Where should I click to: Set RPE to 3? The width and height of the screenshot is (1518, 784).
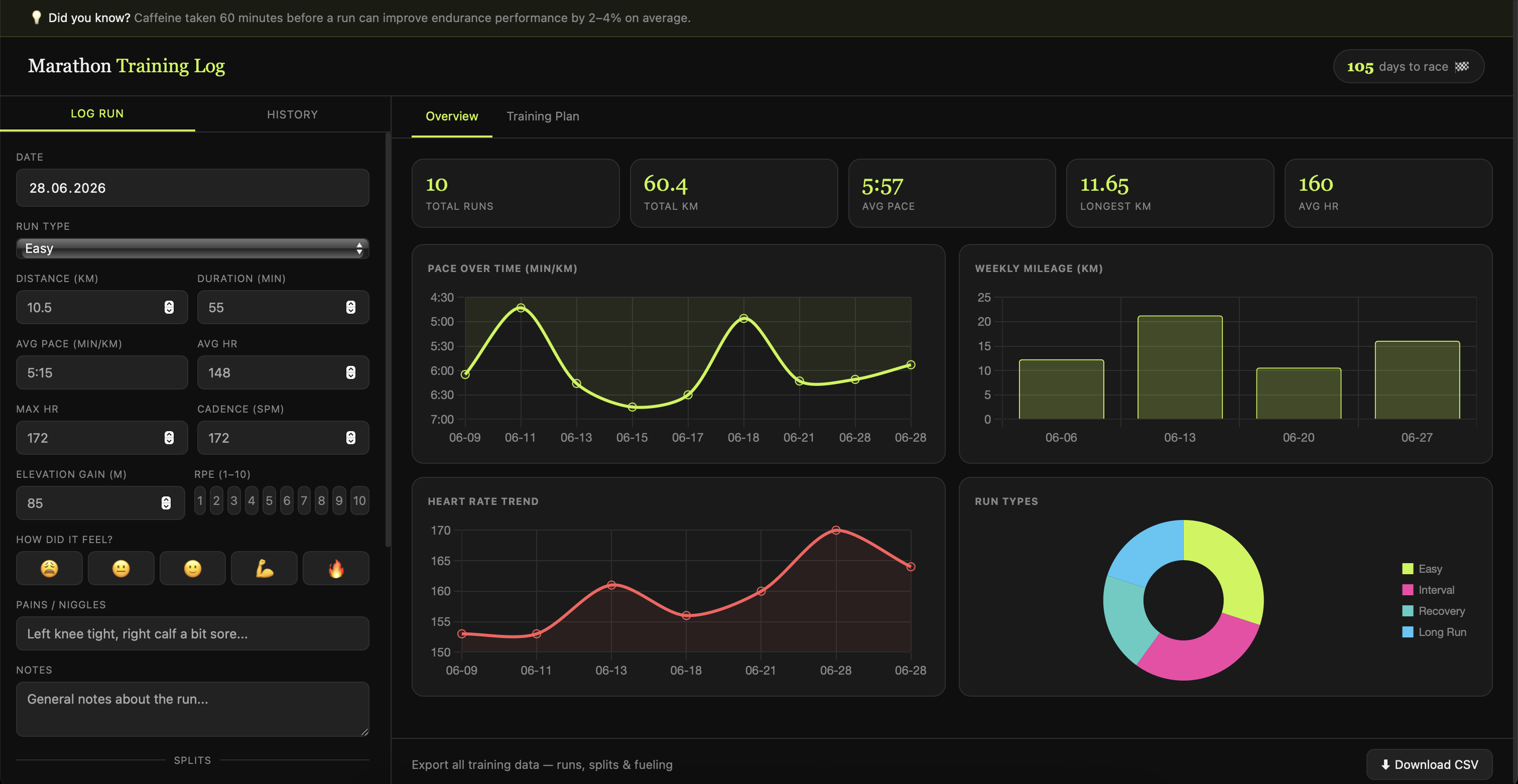click(234, 501)
